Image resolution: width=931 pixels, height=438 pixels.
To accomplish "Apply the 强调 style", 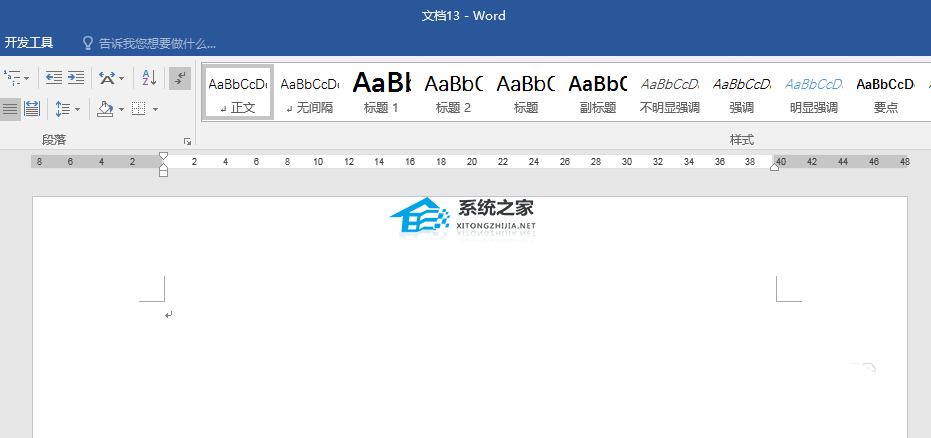I will click(742, 92).
